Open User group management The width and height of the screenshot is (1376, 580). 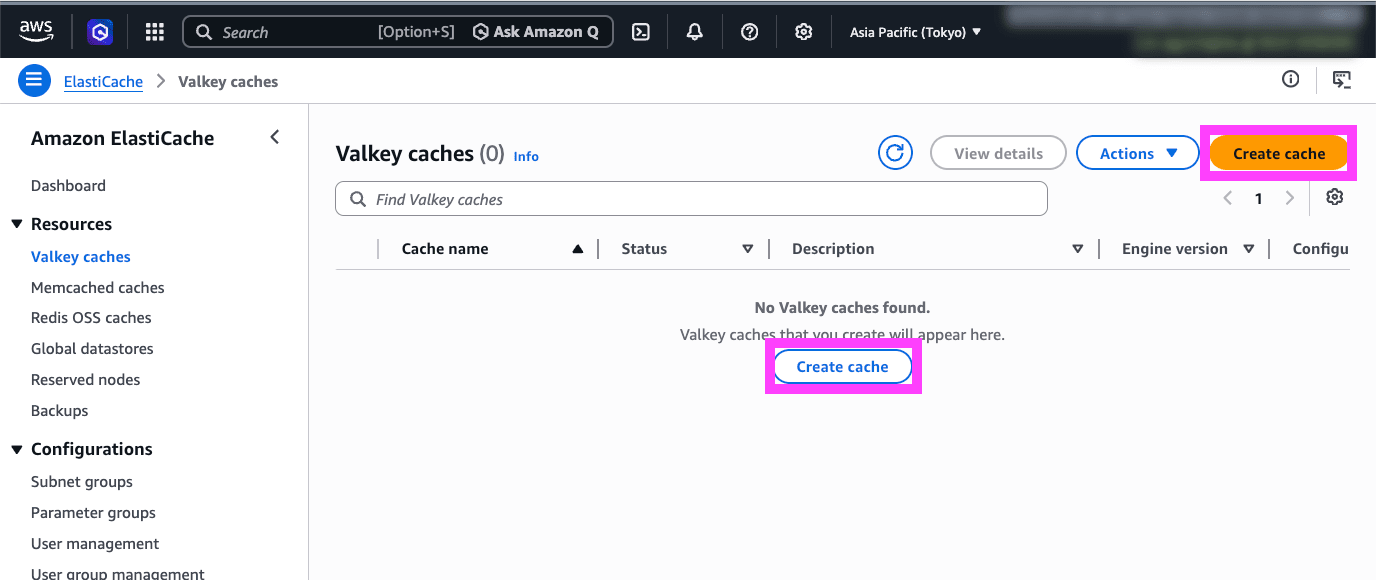[118, 574]
